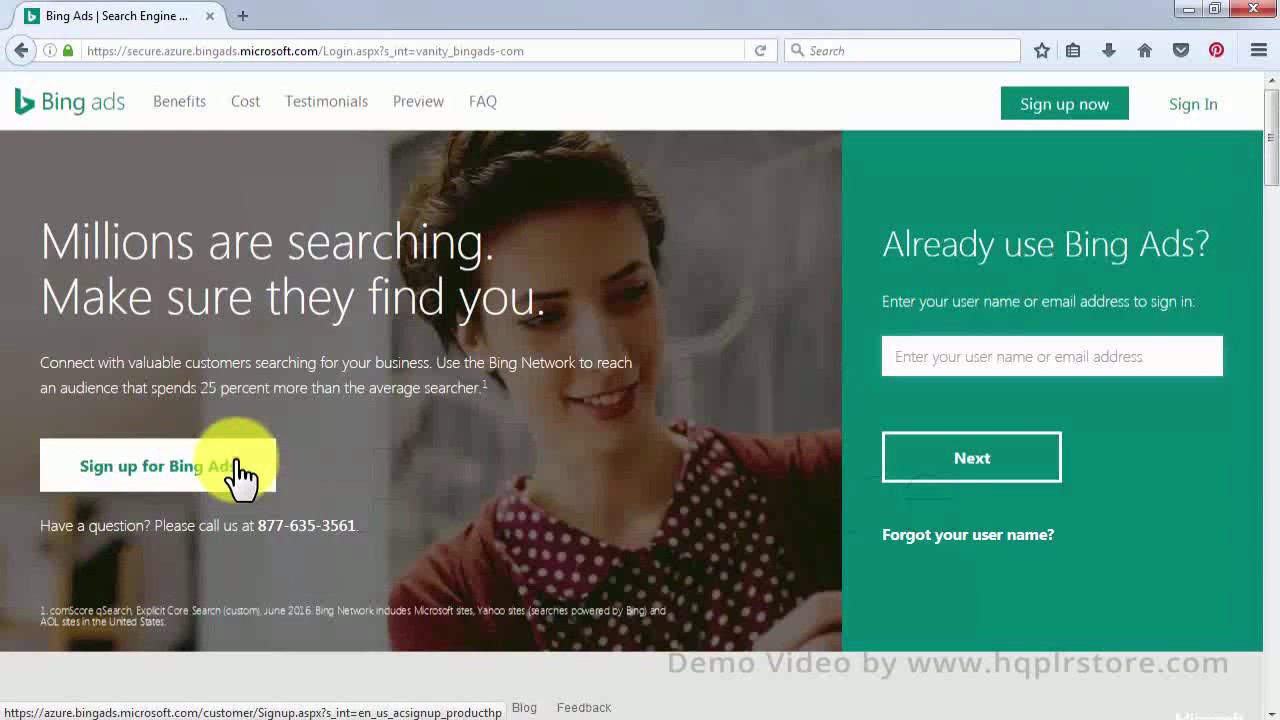1280x720 pixels.
Task: Open the Firefox hamburger menu
Action: 1259,51
